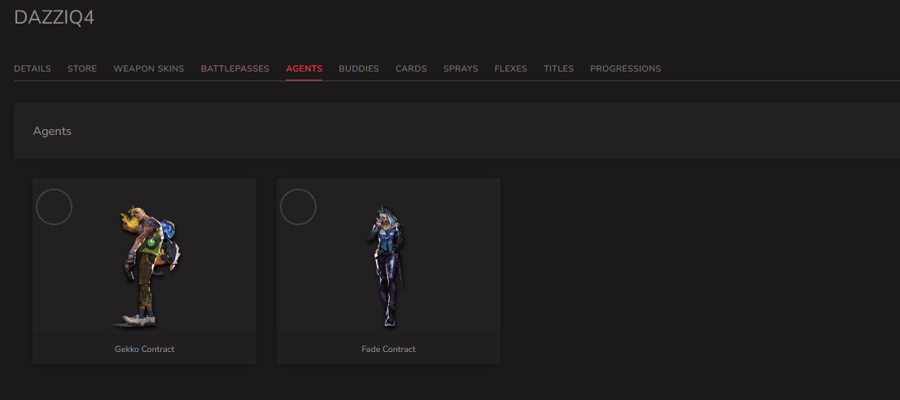The width and height of the screenshot is (900, 400).
Task: Click the Gekko Contract label
Action: click(x=144, y=349)
